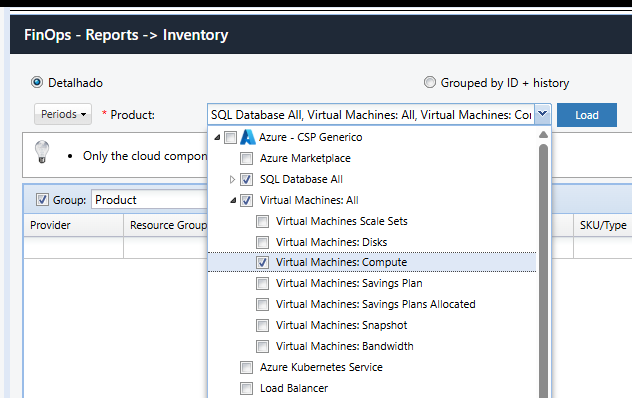632x398 pixels.
Task: Select 'Azure - CSP Generico' tree label
Action: coord(310,138)
